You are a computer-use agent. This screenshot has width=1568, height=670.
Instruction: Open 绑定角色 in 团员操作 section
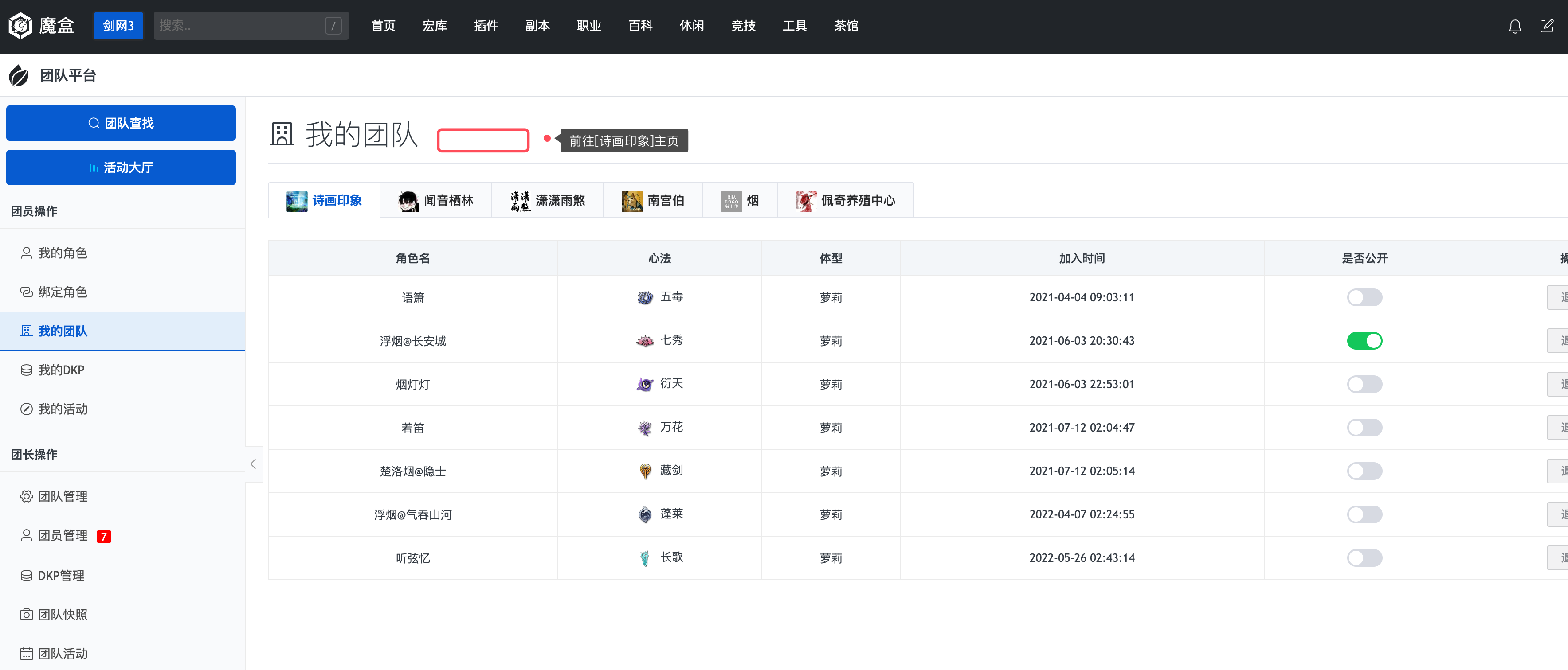pyautogui.click(x=62, y=292)
